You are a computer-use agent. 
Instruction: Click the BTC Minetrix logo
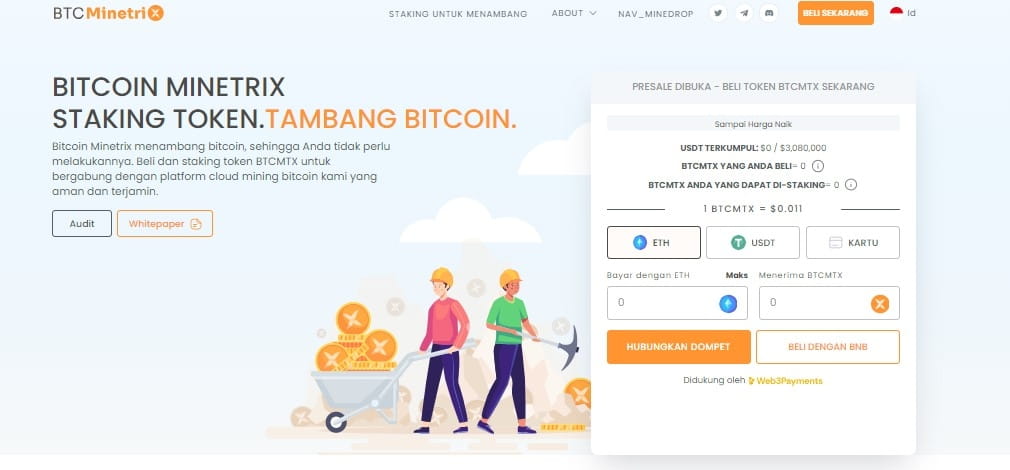click(x=108, y=13)
